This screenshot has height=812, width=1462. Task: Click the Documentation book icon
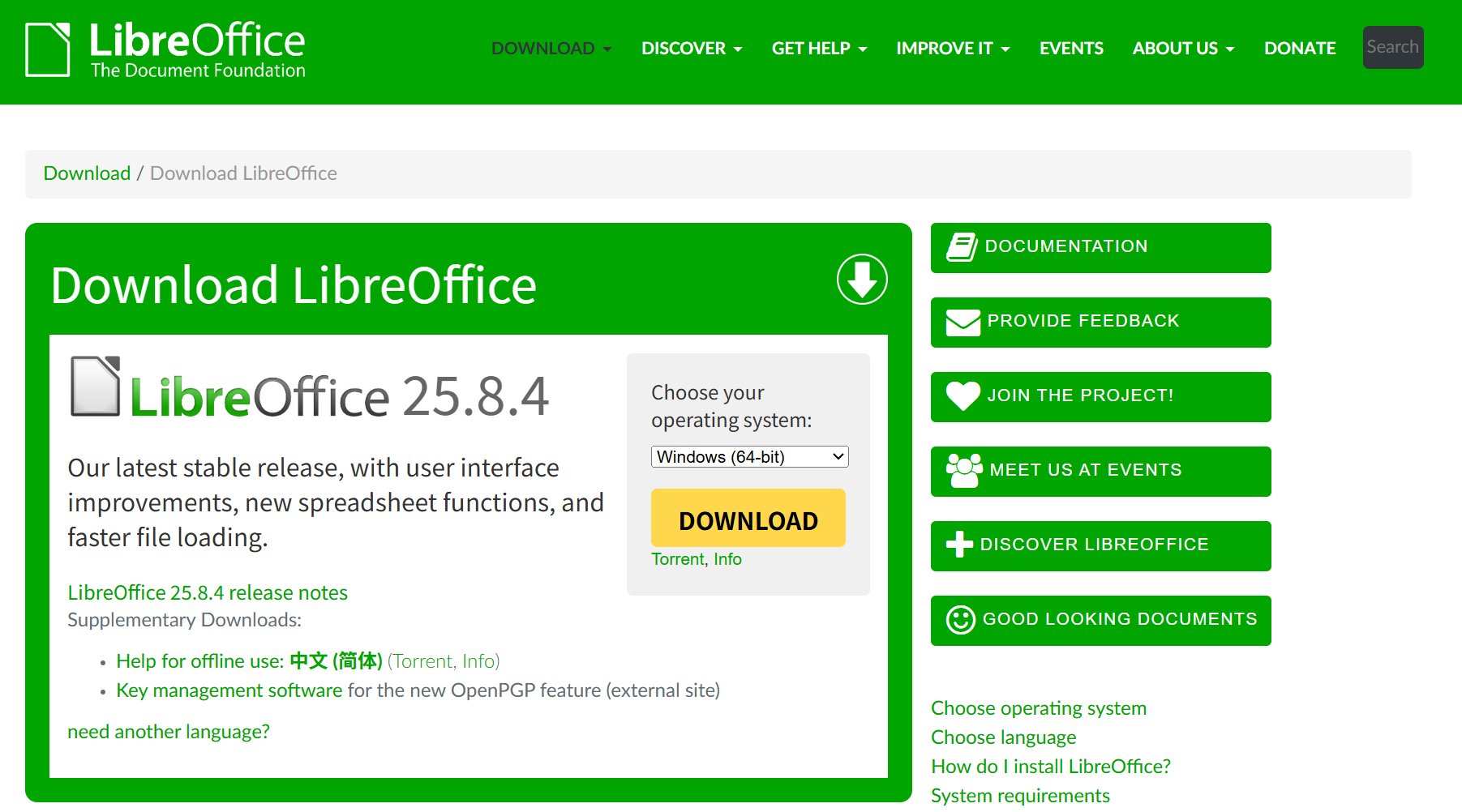click(962, 247)
